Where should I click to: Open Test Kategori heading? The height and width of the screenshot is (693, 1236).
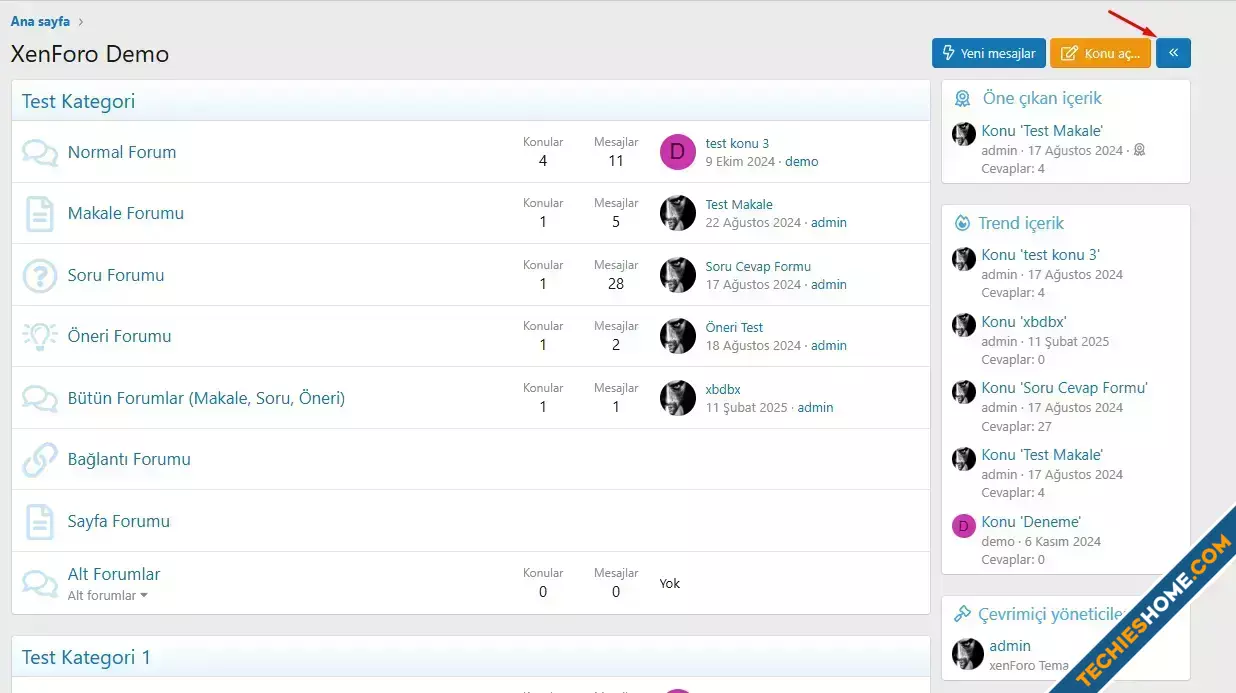pyautogui.click(x=79, y=101)
